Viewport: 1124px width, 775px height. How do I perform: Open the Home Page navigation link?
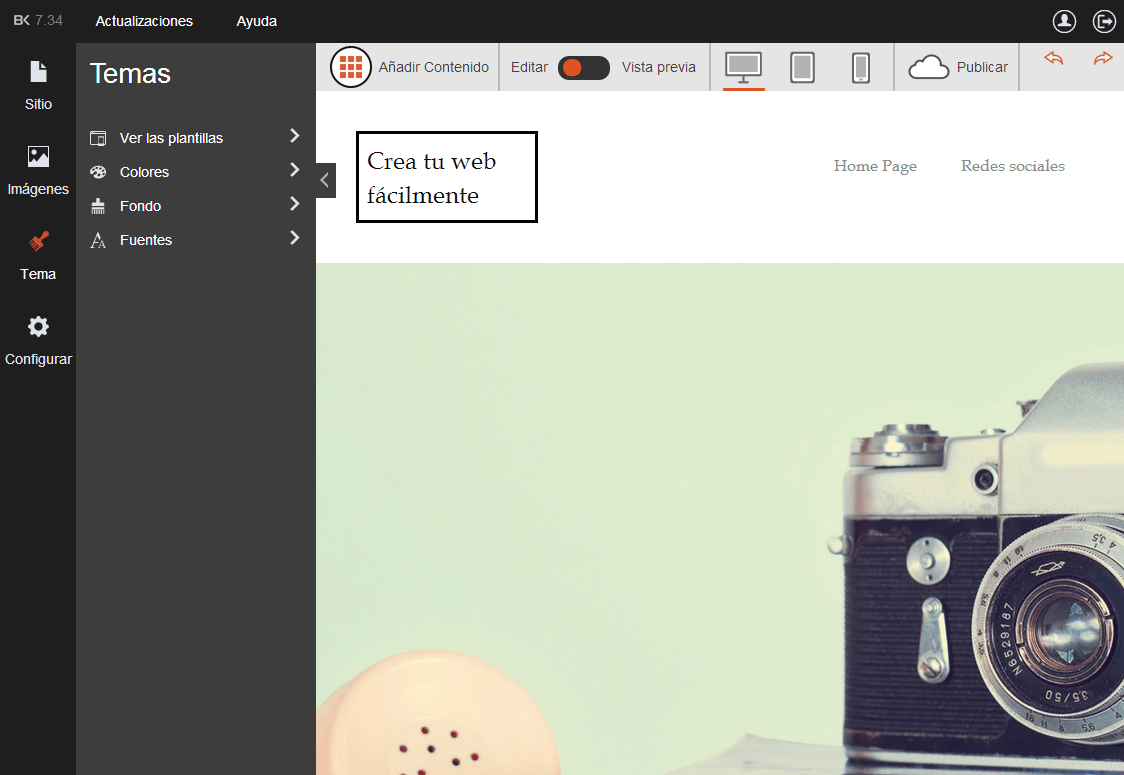coord(875,166)
